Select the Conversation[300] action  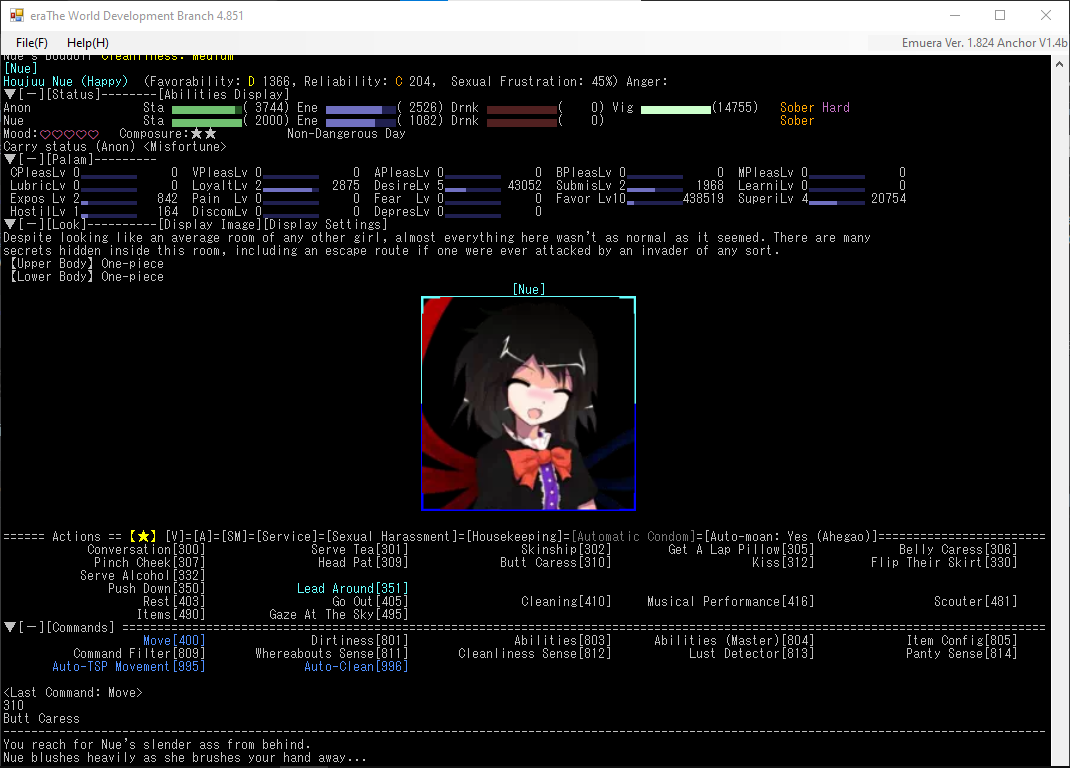click(x=146, y=550)
